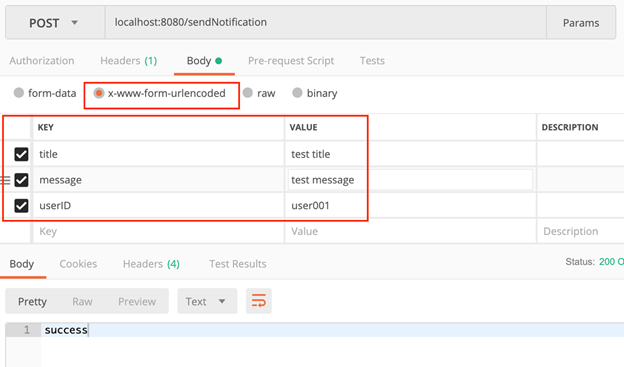Click line number 1 in response gutter
Viewport: 624px width, 367px height.
[27, 330]
